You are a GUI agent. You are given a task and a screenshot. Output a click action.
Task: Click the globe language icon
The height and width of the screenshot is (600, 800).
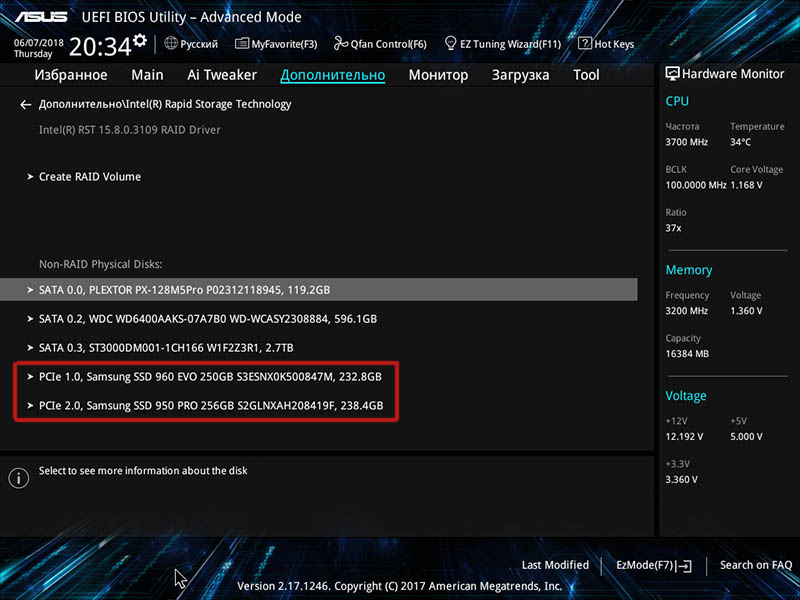point(171,43)
